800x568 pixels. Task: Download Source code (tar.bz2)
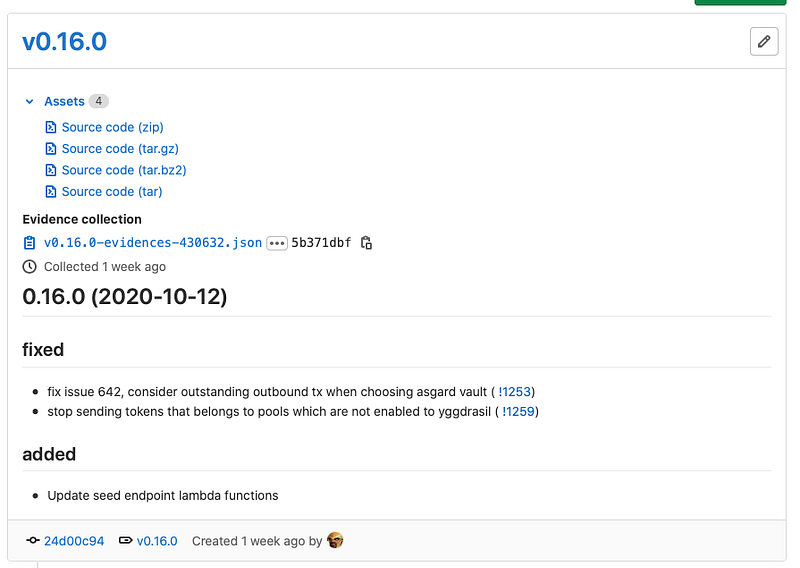[124, 170]
